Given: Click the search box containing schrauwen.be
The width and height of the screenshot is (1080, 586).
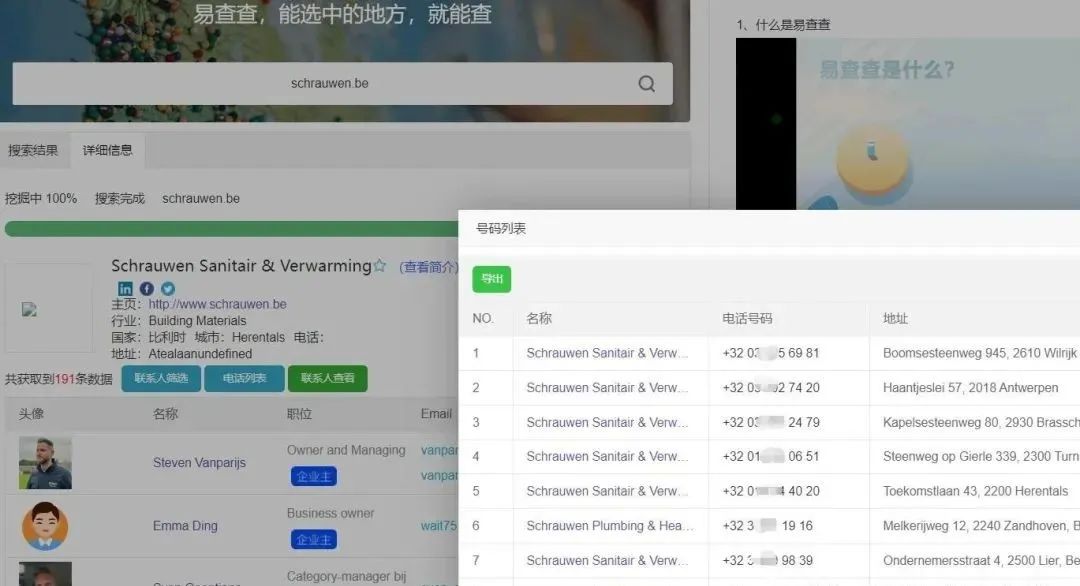Looking at the screenshot, I should click(x=342, y=84).
